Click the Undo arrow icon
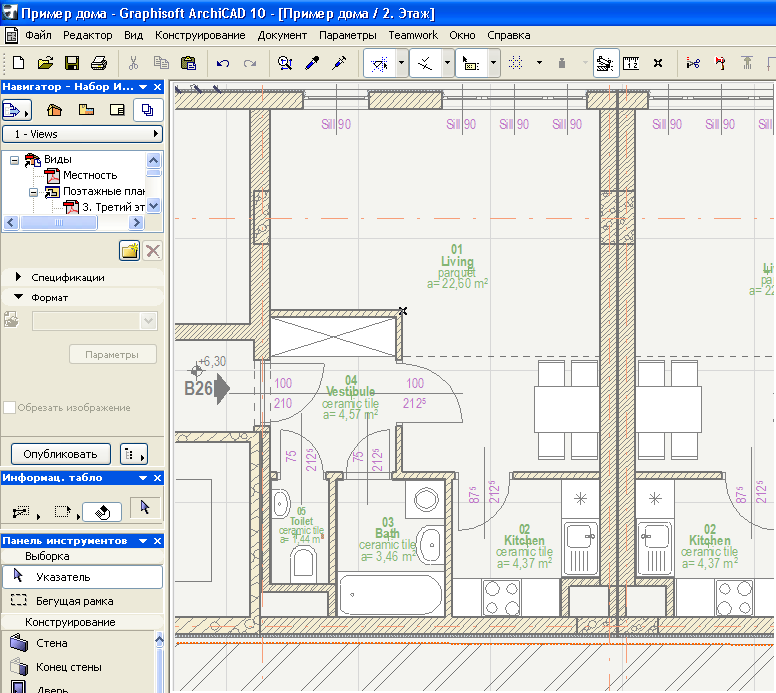The width and height of the screenshot is (776, 693). pos(222,63)
